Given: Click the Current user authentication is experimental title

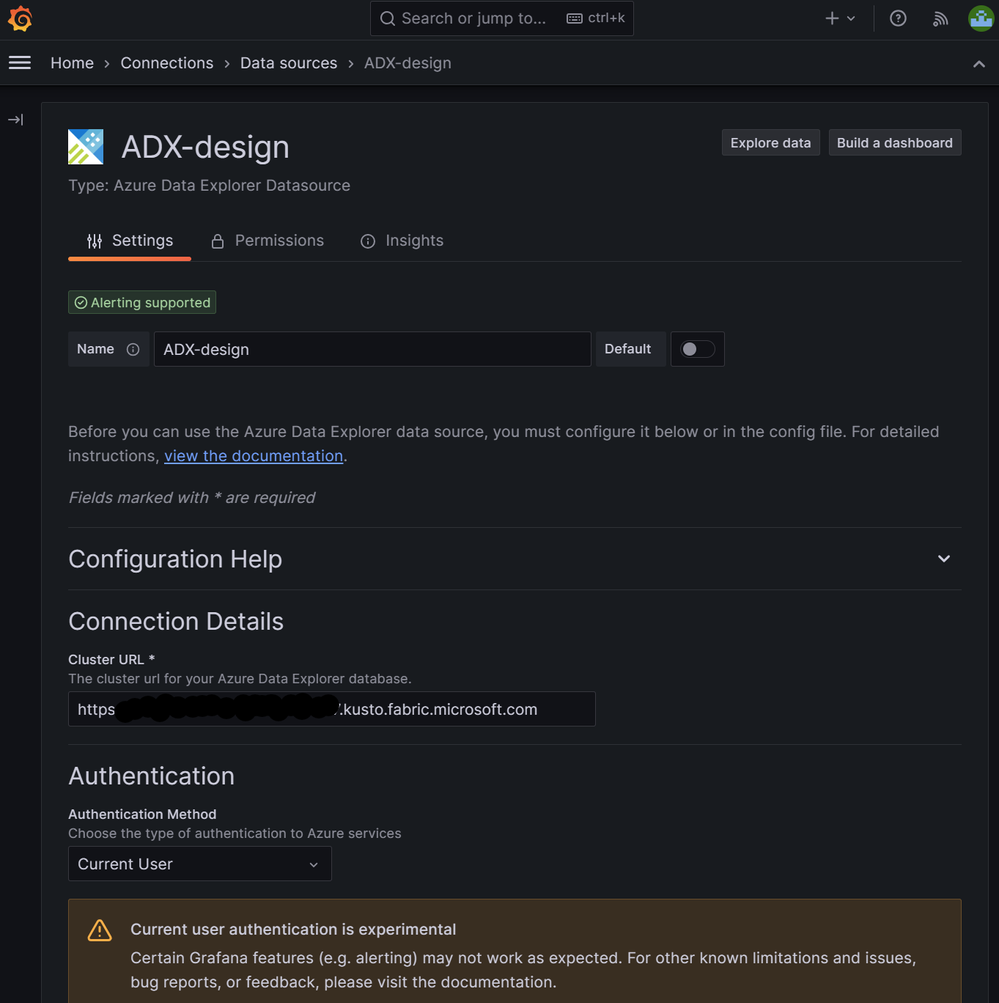Looking at the screenshot, I should tap(293, 929).
